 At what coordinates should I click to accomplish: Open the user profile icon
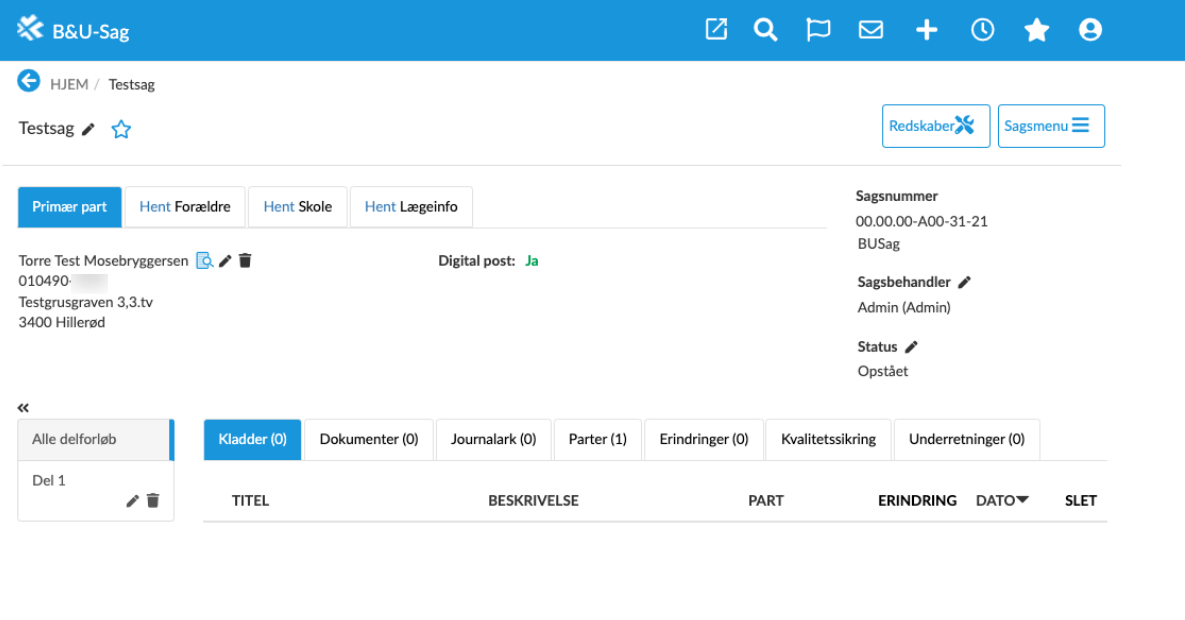pos(1090,30)
